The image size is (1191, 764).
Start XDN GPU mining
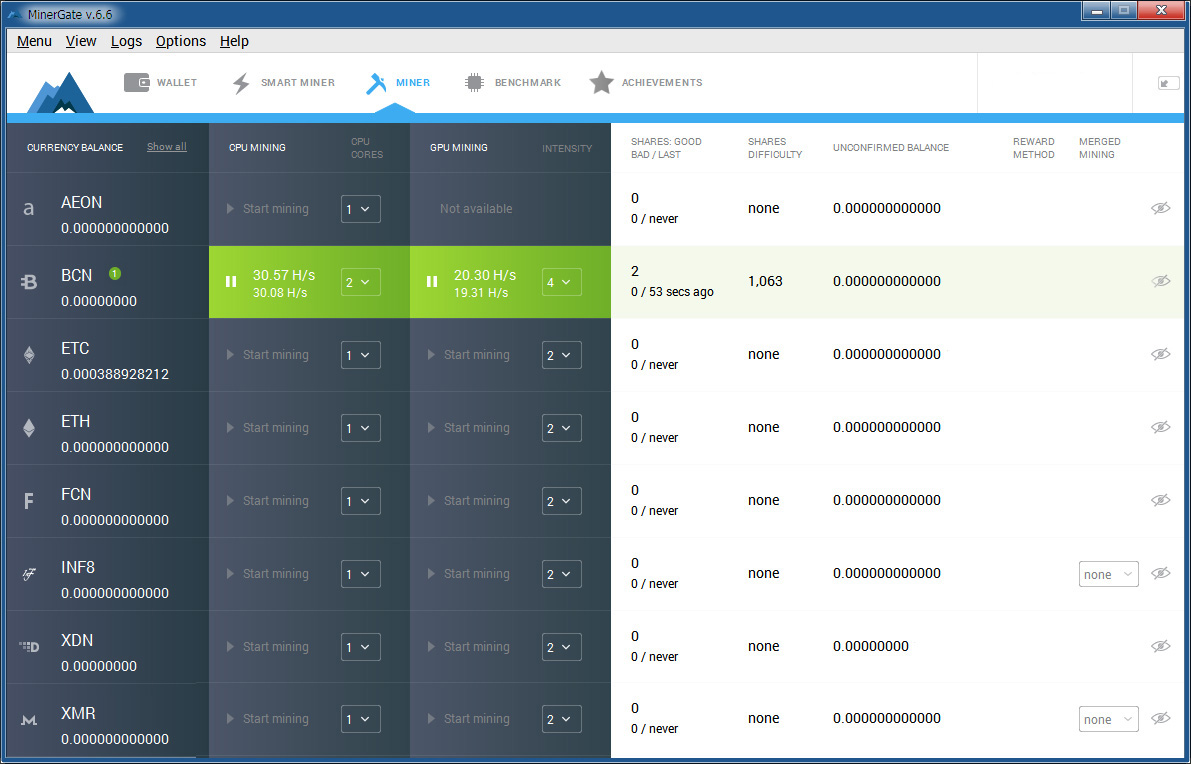coord(469,646)
